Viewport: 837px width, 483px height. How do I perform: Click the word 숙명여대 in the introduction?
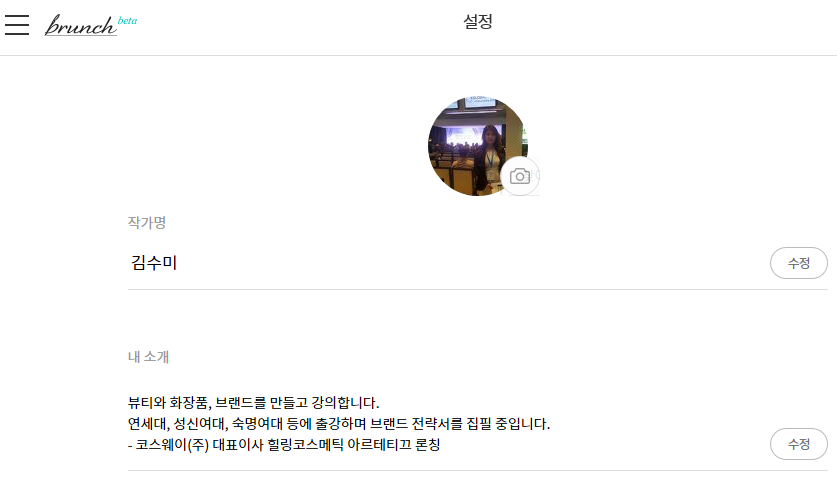pos(257,424)
